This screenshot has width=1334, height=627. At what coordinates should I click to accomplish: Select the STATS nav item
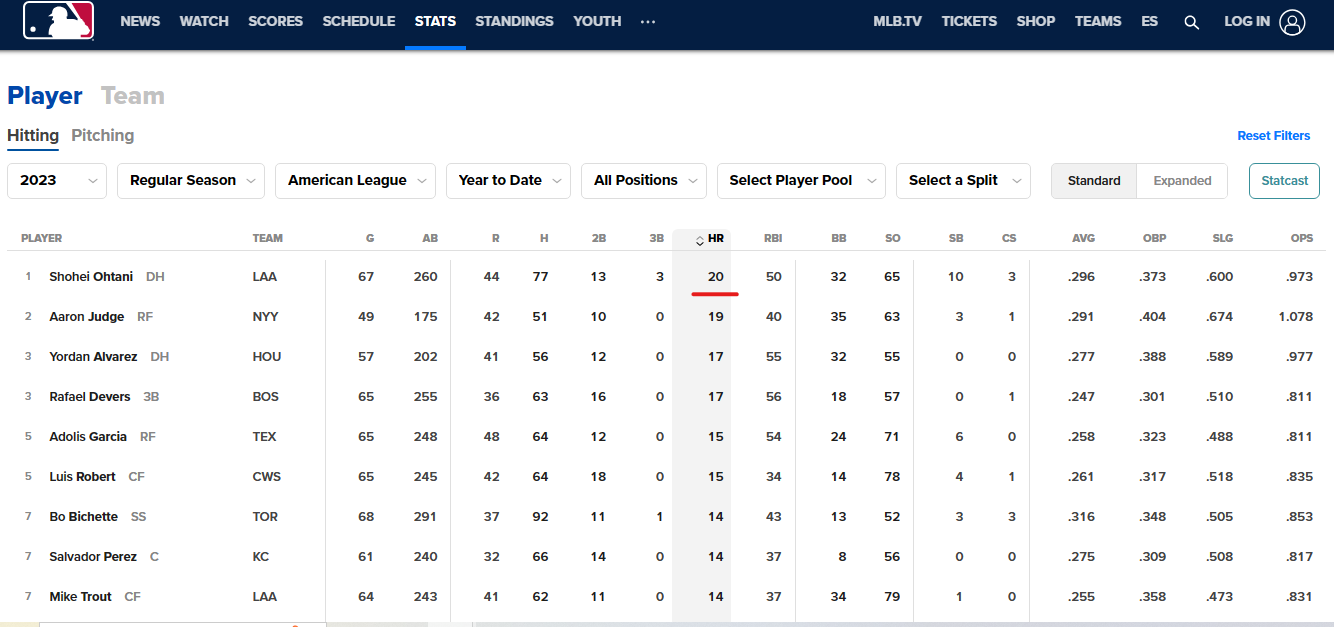(436, 21)
